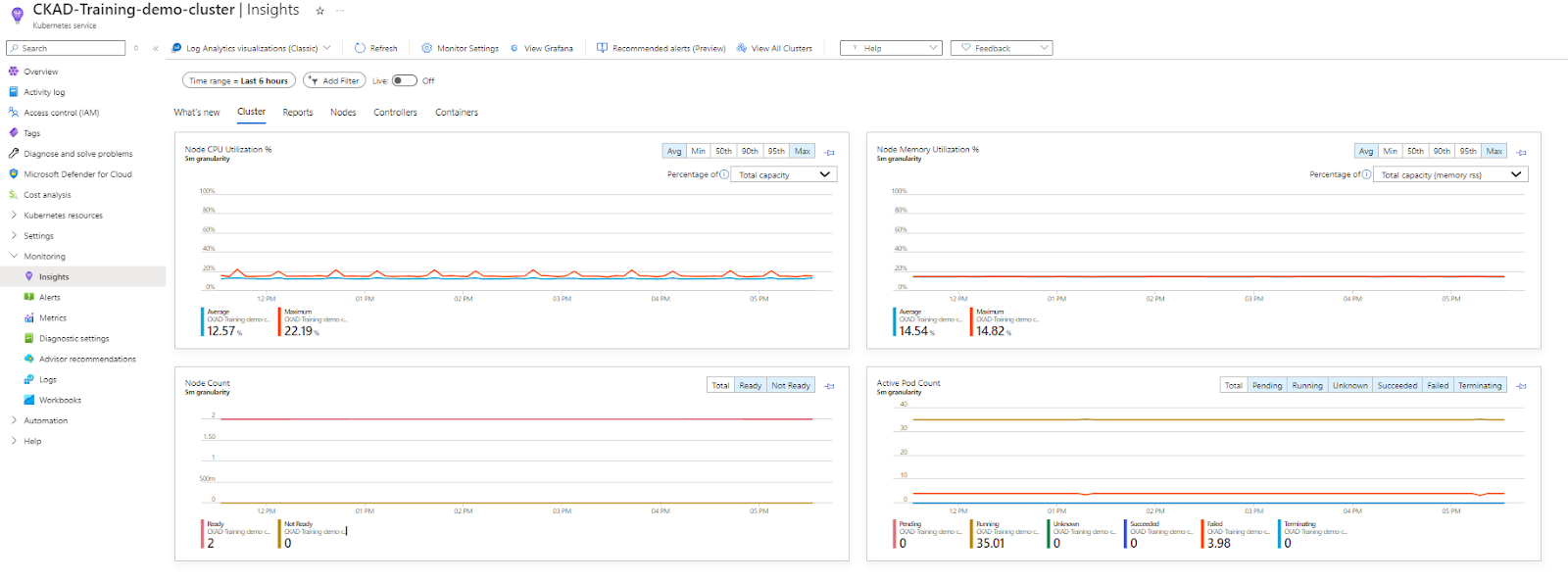1568x581 pixels.
Task: Click the Activity log icon
Action: click(x=14, y=92)
